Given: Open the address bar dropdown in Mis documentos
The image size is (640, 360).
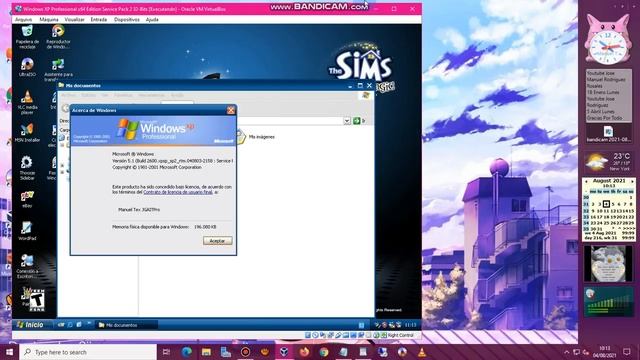Looking at the screenshot, I should click(x=347, y=121).
